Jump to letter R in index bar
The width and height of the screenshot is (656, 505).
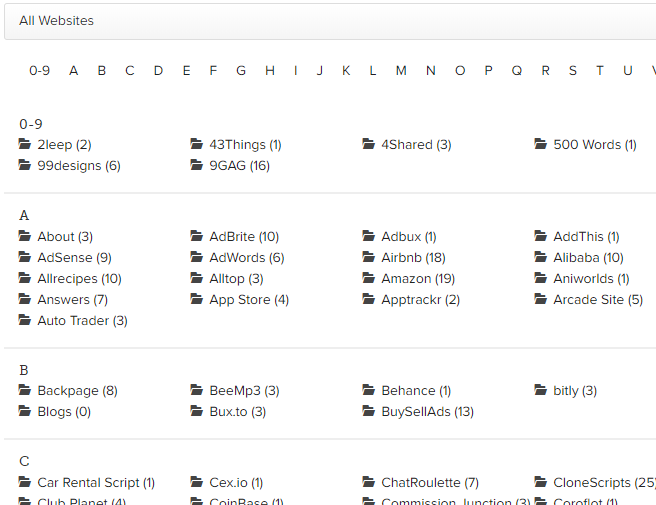click(x=546, y=71)
